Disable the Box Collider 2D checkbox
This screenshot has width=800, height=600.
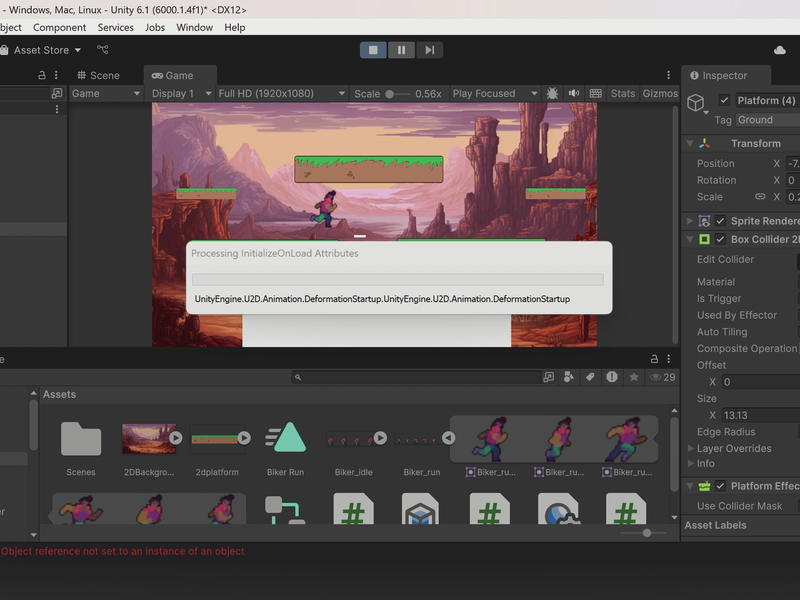pyautogui.click(x=720, y=239)
